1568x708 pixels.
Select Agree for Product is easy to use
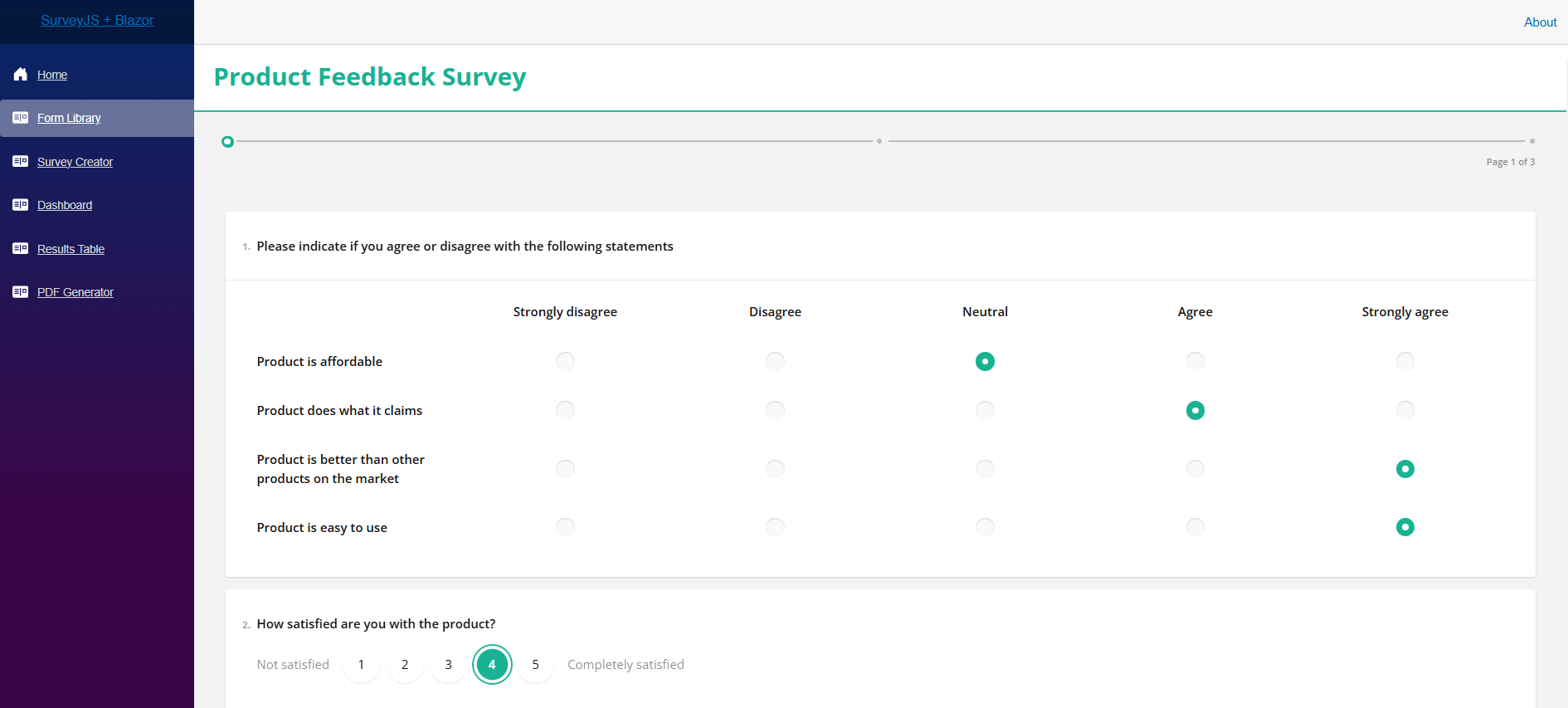click(x=1195, y=527)
